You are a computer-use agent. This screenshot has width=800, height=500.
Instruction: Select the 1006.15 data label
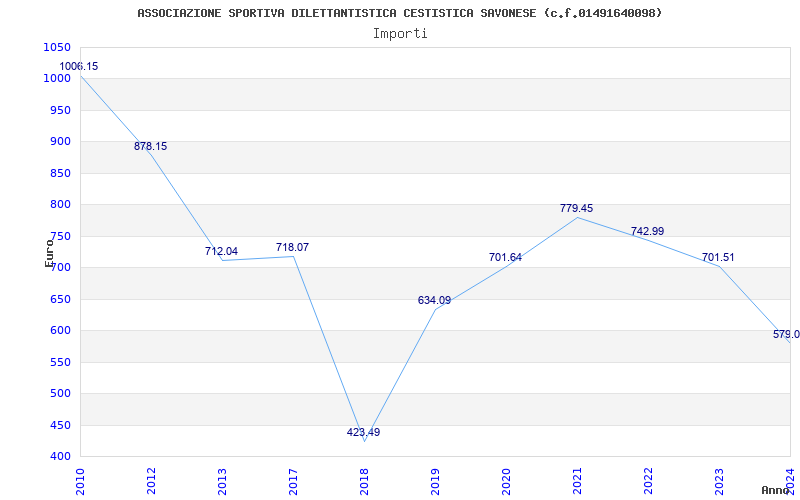79,66
